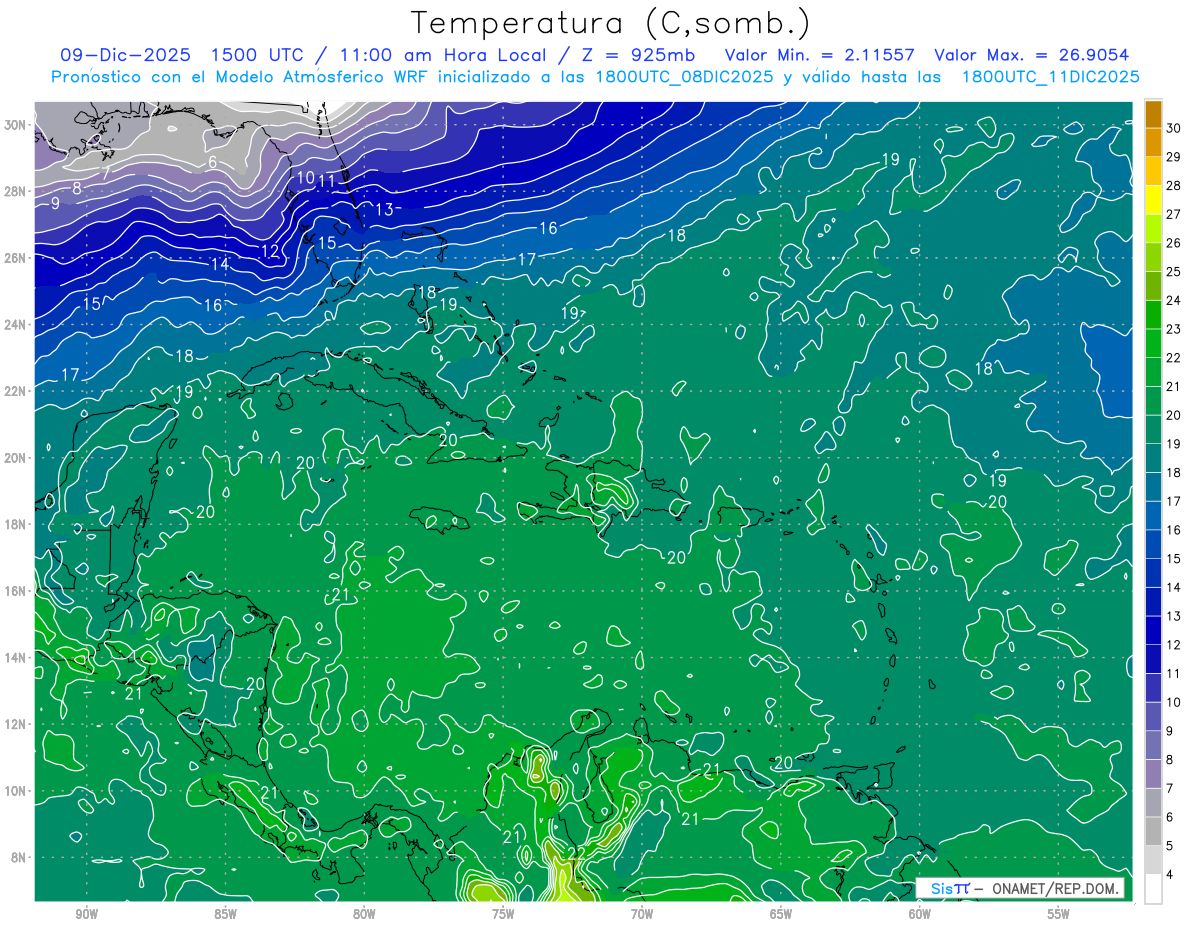Click the '14' contour label on the map
This screenshot has width=1200, height=927.
tap(220, 265)
